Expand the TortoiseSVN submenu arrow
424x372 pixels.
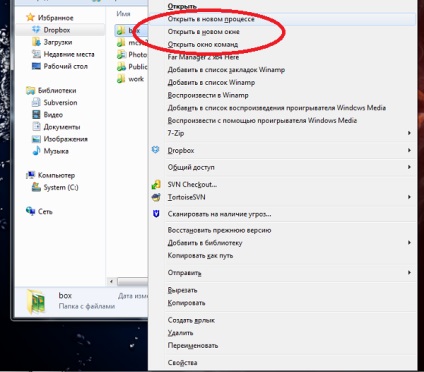click(x=409, y=197)
